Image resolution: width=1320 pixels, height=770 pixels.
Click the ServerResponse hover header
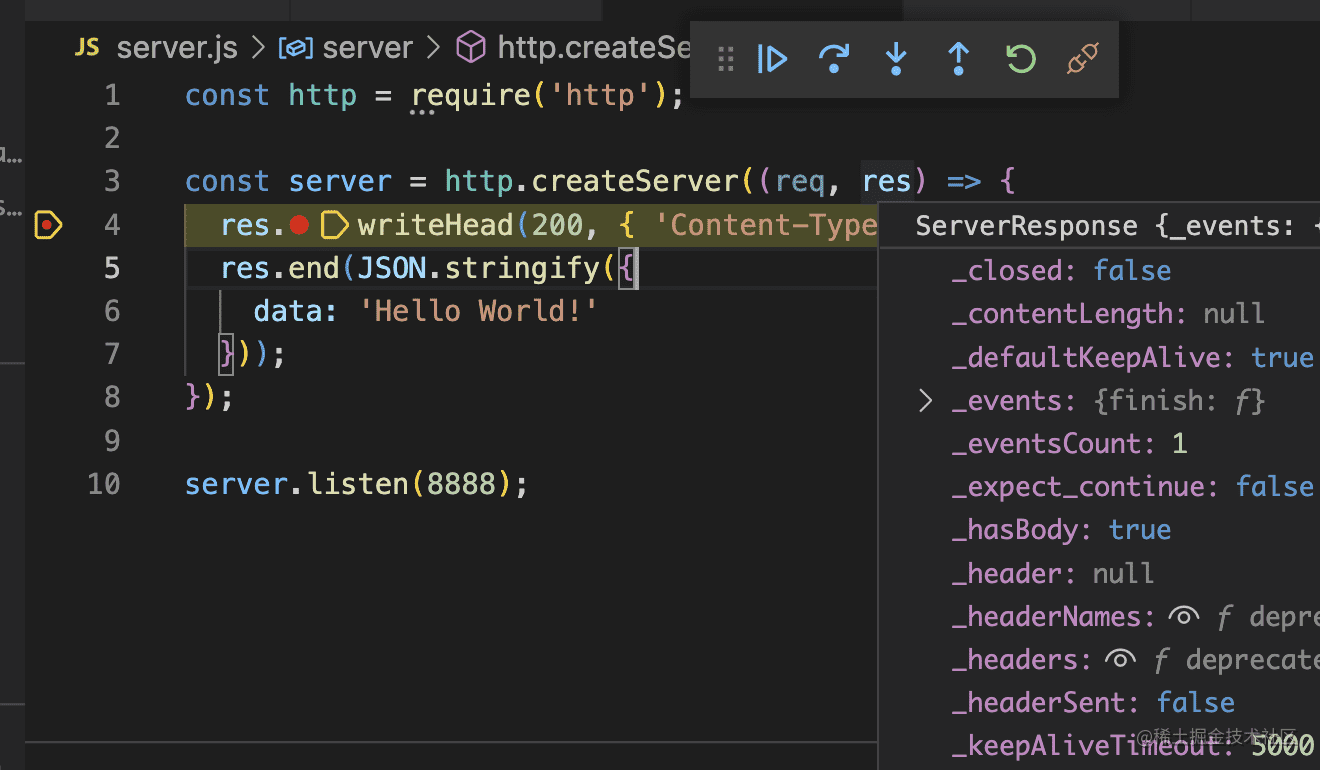pyautogui.click(x=1115, y=227)
